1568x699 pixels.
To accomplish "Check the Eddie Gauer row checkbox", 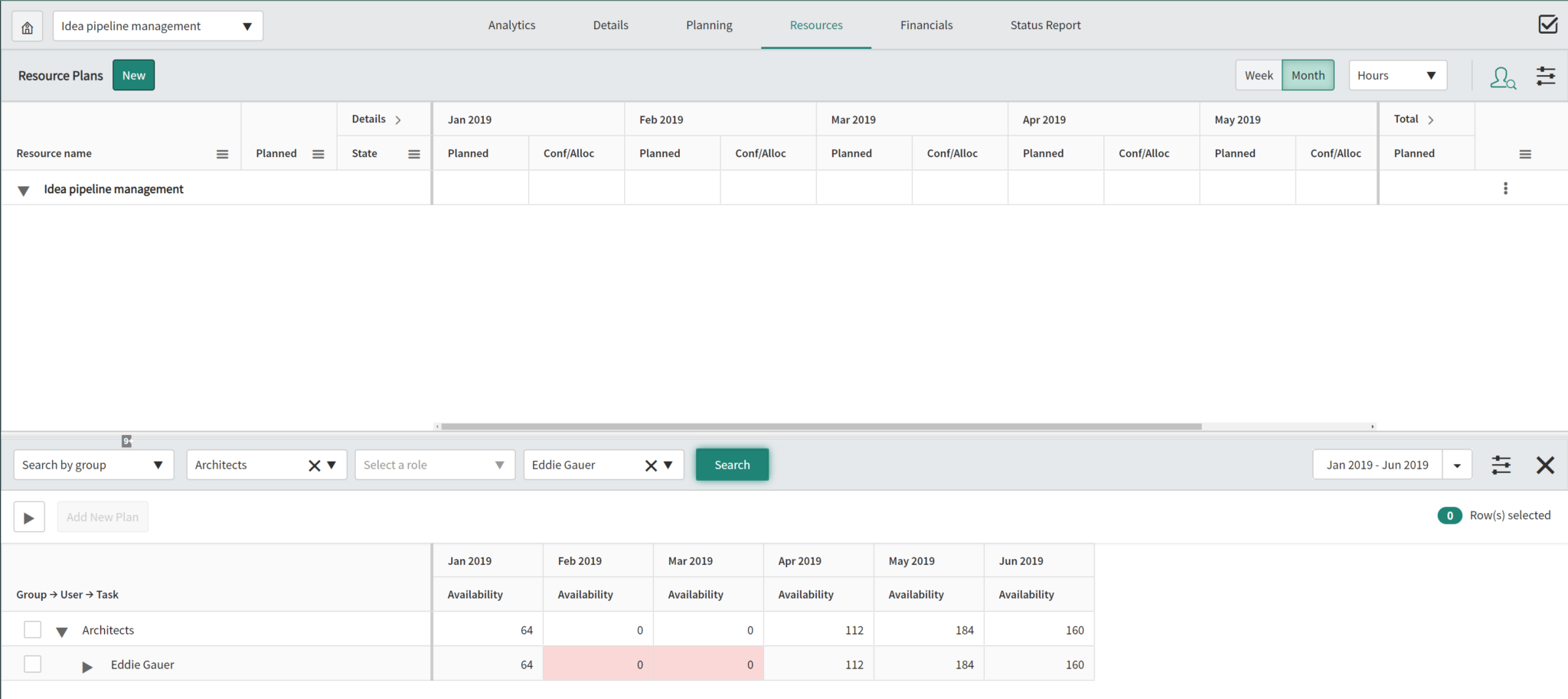I will pyautogui.click(x=32, y=664).
